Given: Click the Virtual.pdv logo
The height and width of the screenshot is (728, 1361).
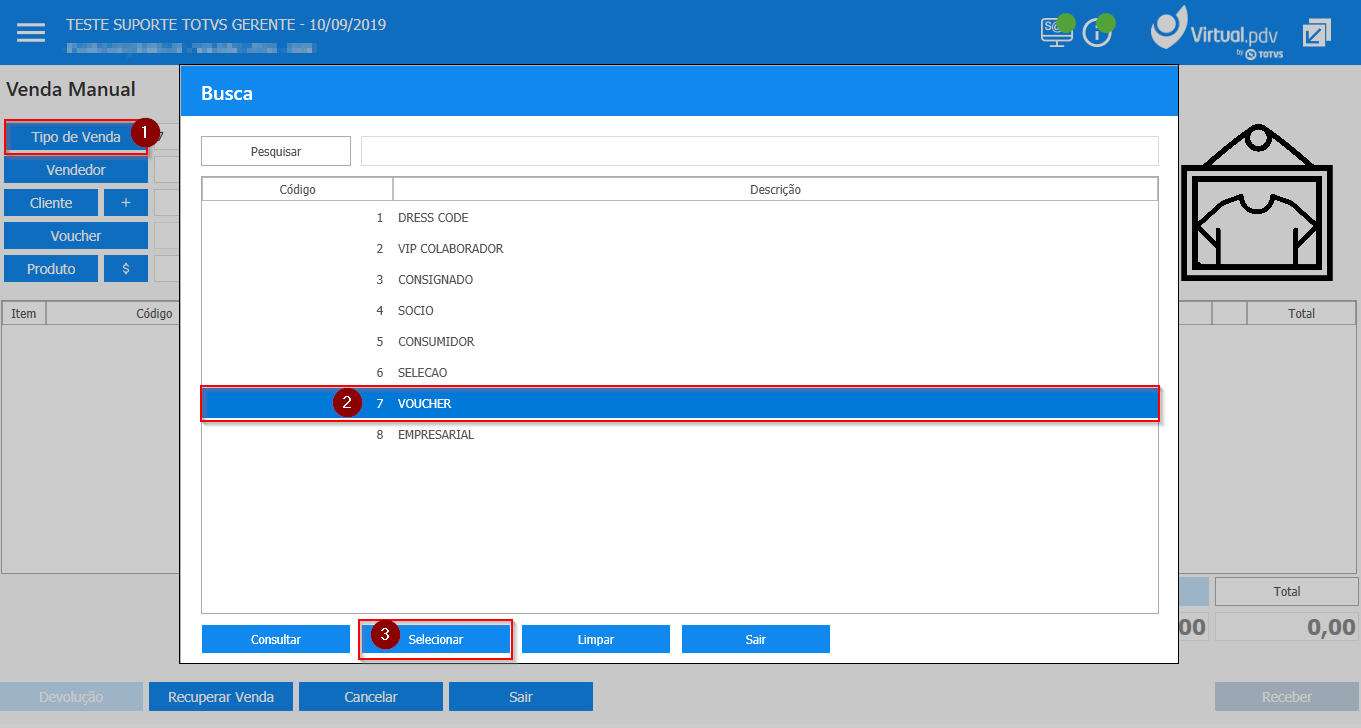Looking at the screenshot, I should coord(1216,32).
